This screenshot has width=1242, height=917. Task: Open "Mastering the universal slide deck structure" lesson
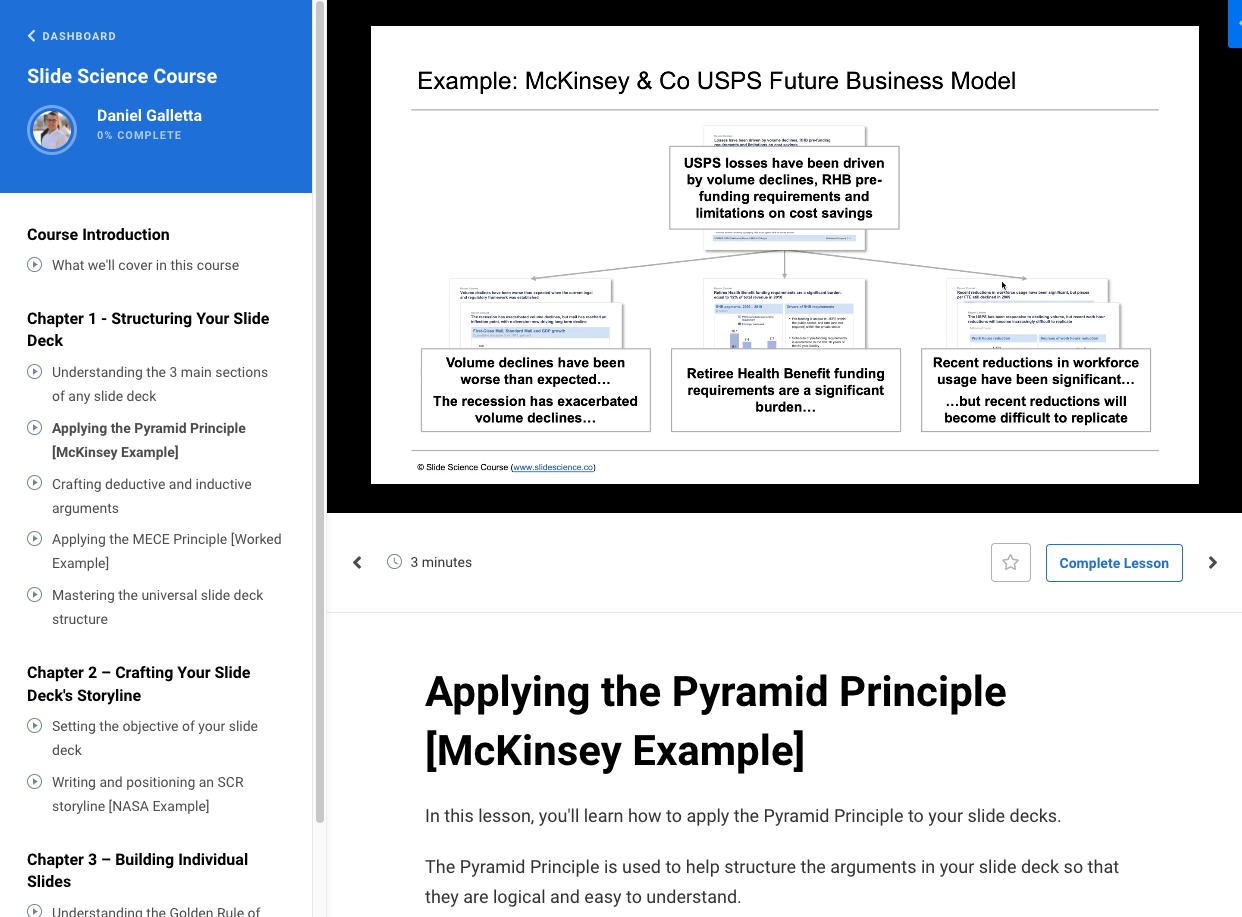pyautogui.click(x=158, y=607)
